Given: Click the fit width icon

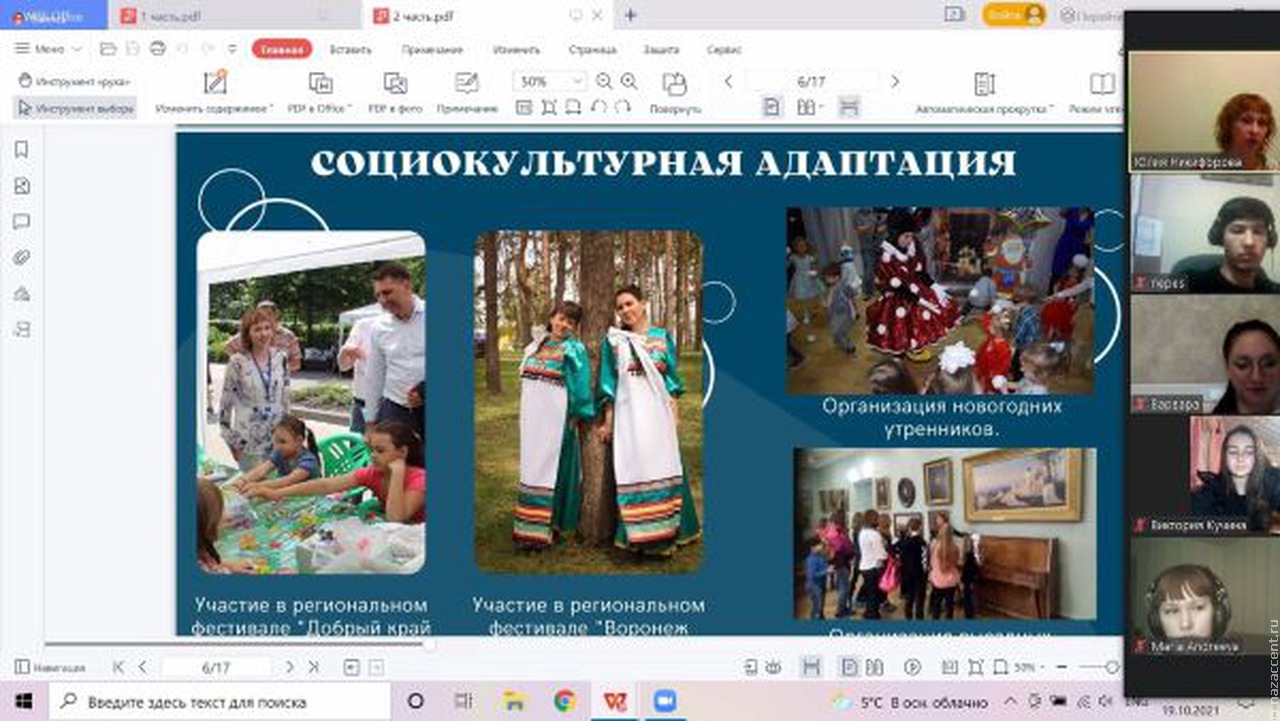Looking at the screenshot, I should [574, 107].
